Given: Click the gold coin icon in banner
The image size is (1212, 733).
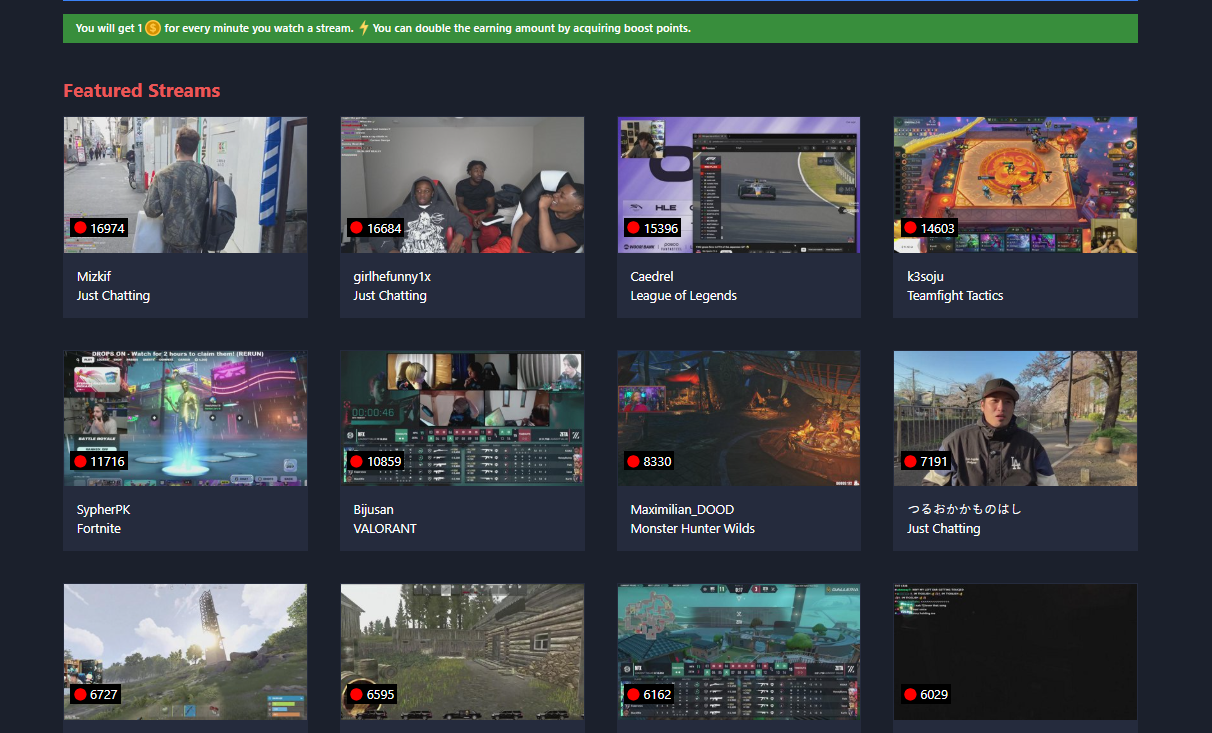Looking at the screenshot, I should [x=153, y=28].
